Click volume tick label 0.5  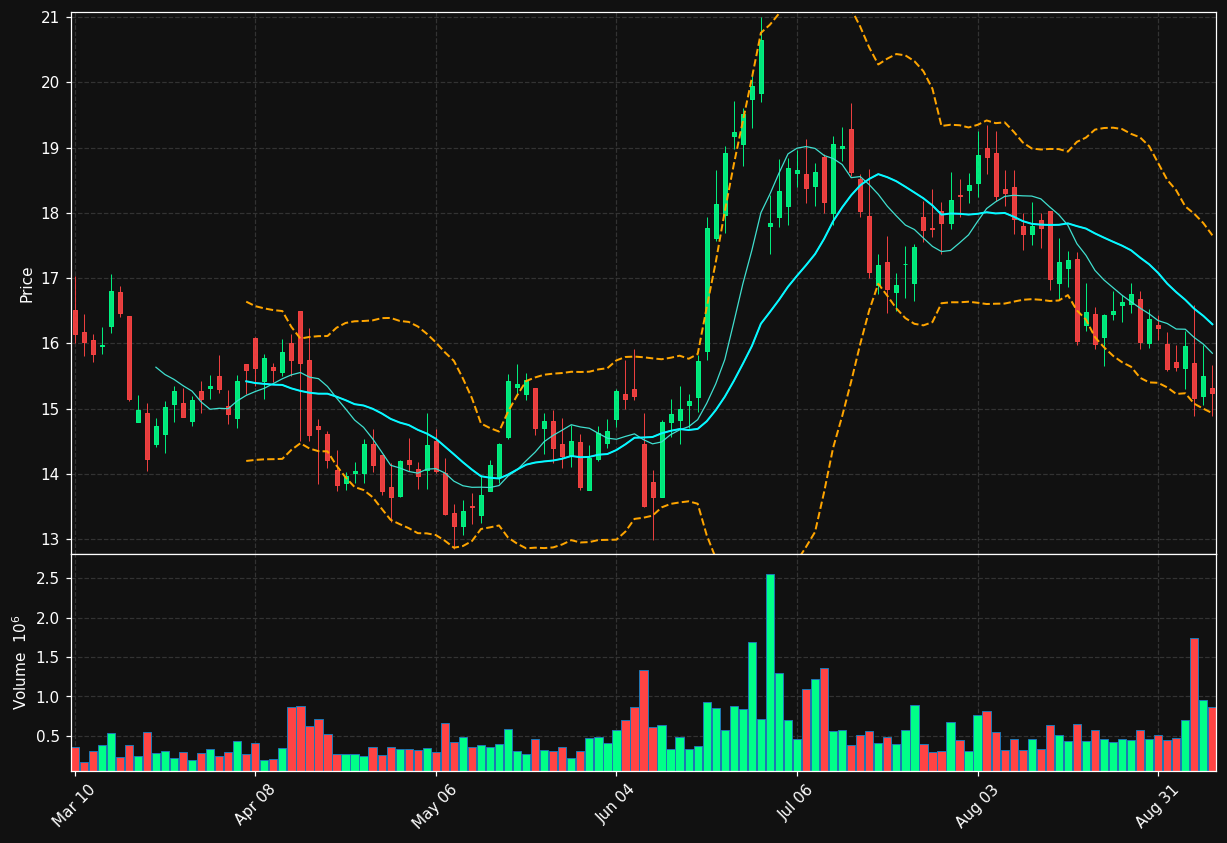(x=48, y=736)
